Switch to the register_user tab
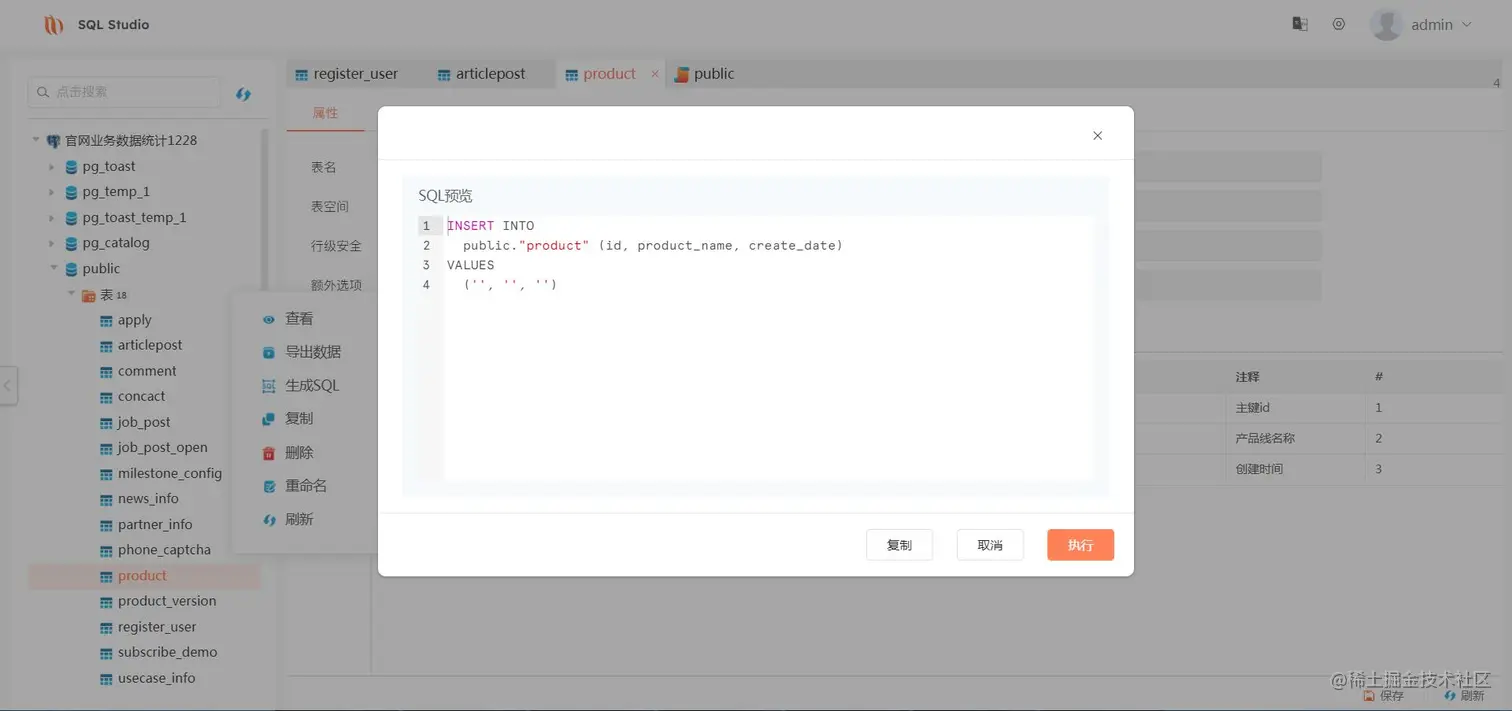The width and height of the screenshot is (1512, 711). 355,73
